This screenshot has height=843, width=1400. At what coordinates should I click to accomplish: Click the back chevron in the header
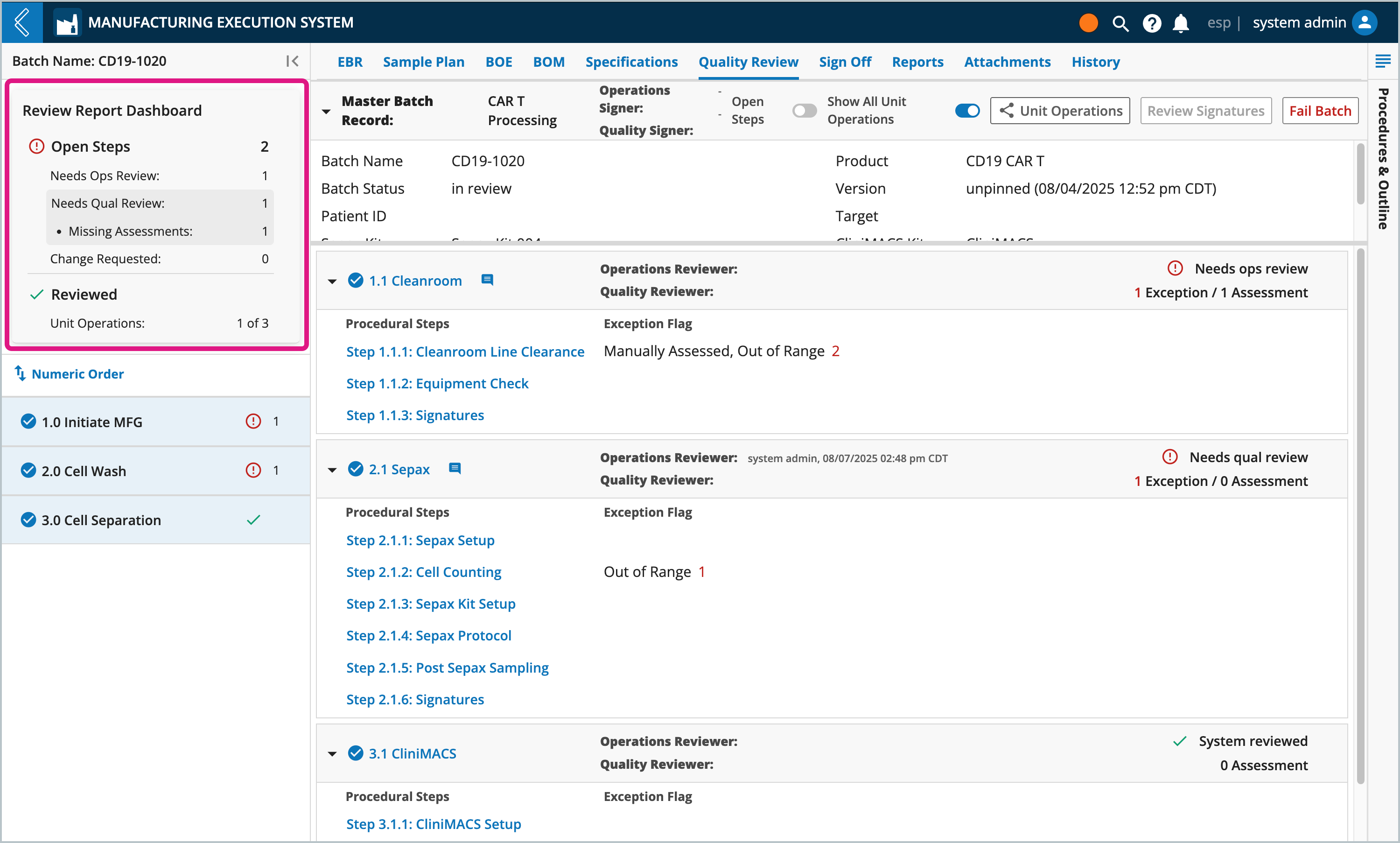pyautogui.click(x=21, y=22)
